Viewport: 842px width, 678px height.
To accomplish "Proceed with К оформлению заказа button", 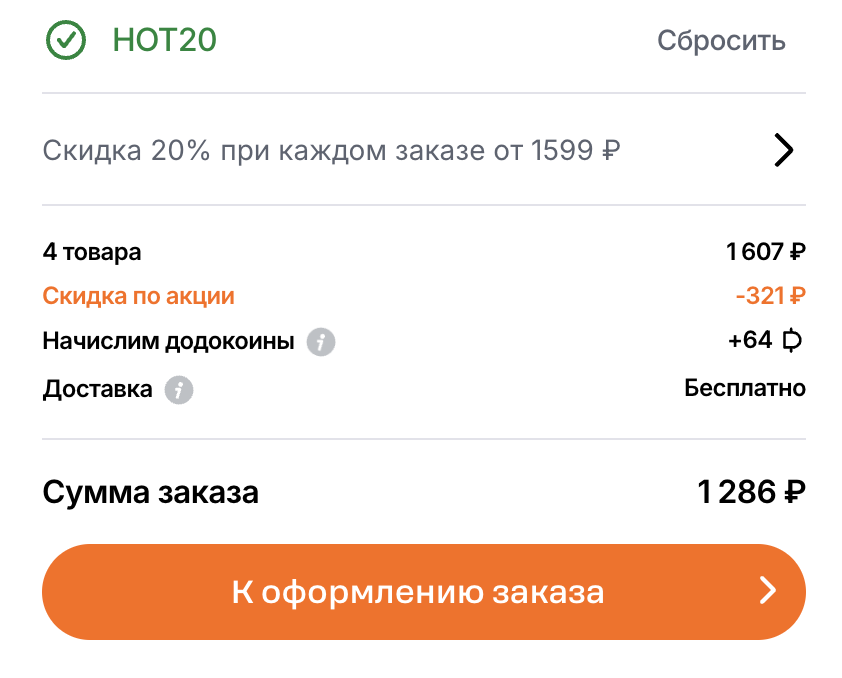I will pyautogui.click(x=420, y=592).
